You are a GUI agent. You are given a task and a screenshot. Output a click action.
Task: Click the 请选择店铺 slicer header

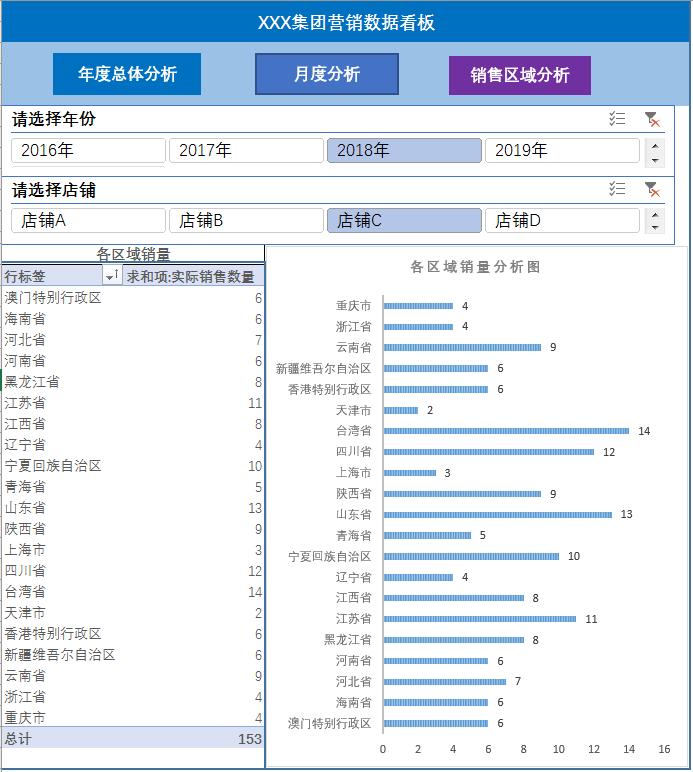[54, 190]
